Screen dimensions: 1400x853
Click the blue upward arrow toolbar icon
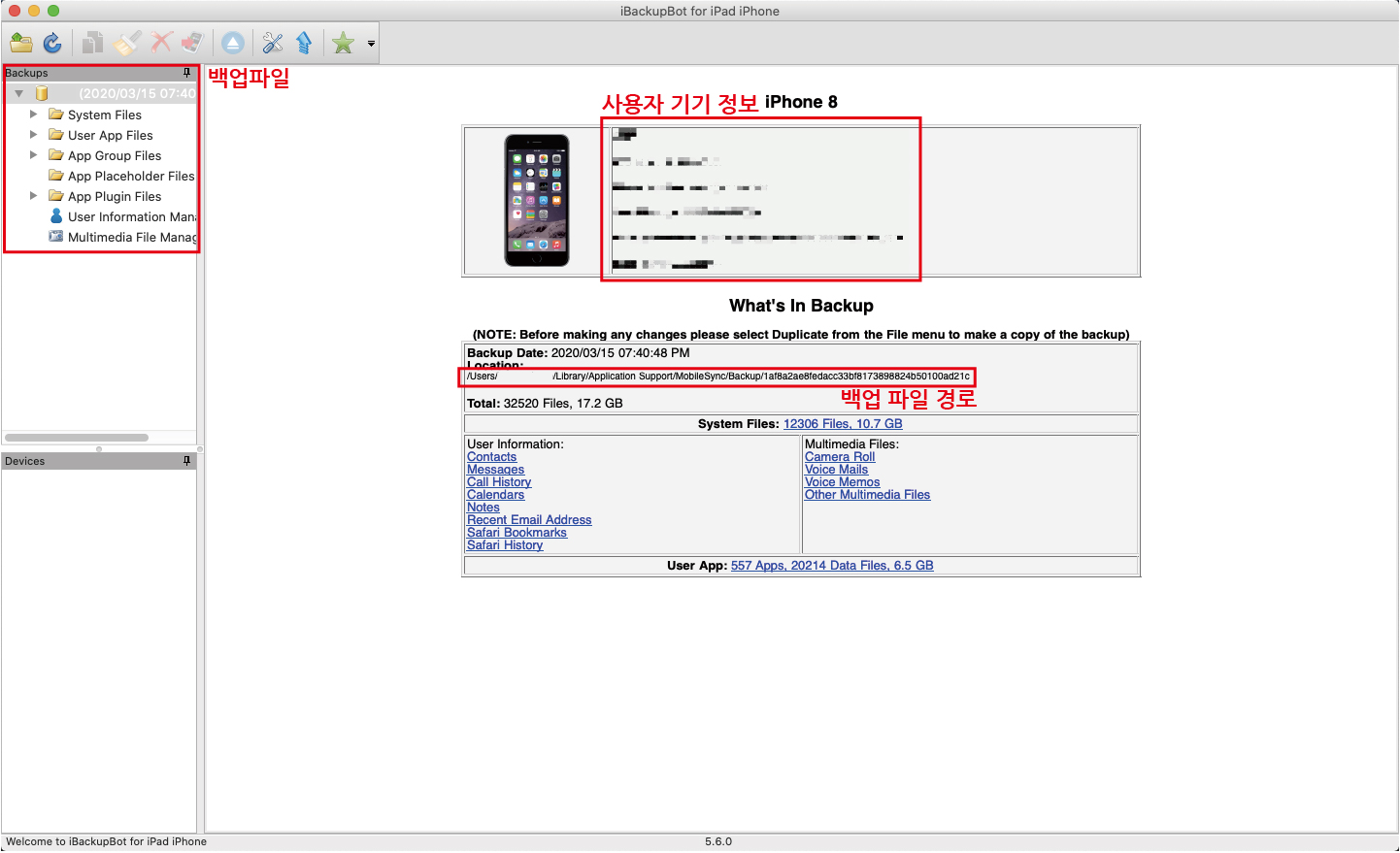point(304,43)
